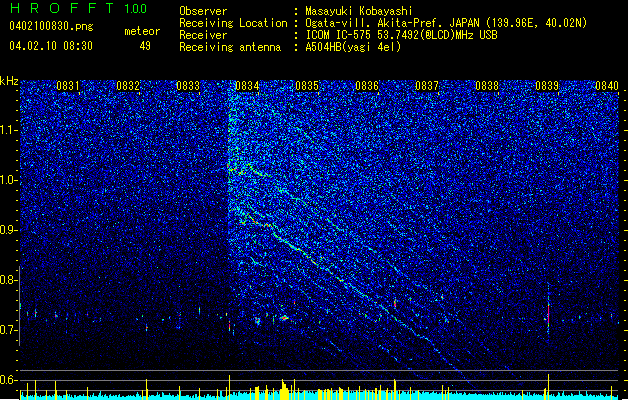Viewport: 629px width, 400px height.
Task: Click time marker 0834
Action: 247,86
